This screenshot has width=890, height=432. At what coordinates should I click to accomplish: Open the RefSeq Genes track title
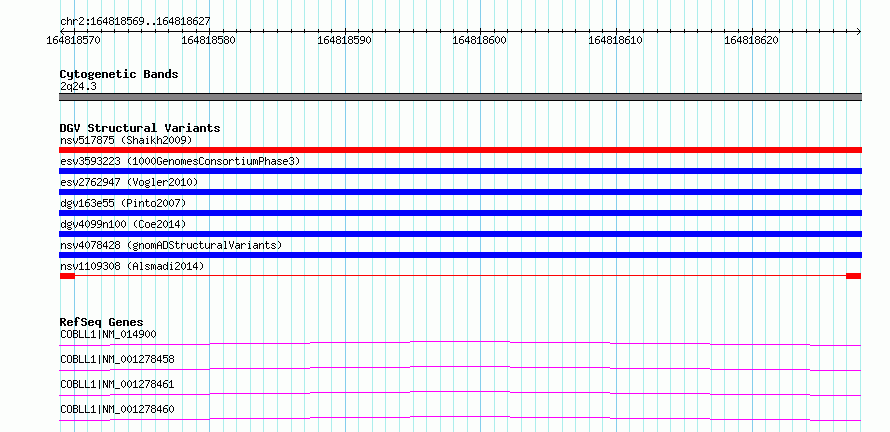click(102, 322)
